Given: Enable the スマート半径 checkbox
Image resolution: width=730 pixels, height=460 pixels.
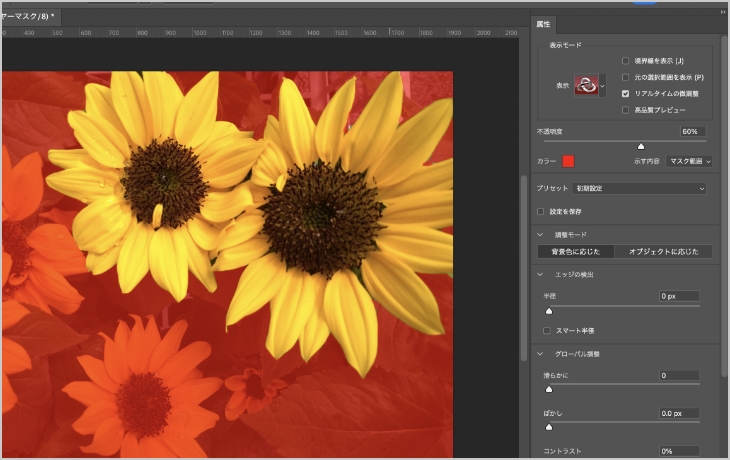Looking at the screenshot, I should (547, 331).
